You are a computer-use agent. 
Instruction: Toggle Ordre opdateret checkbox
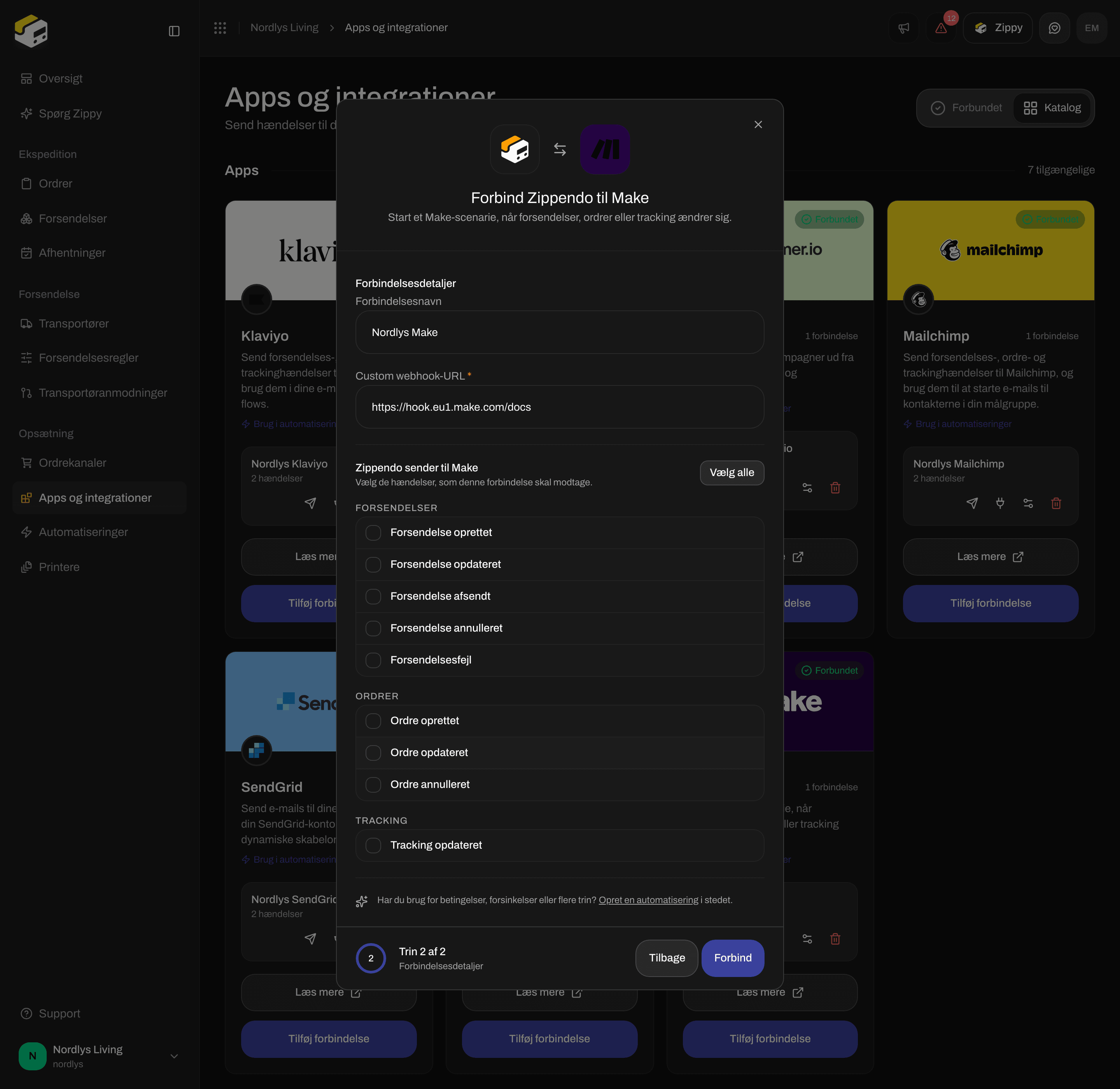point(373,753)
